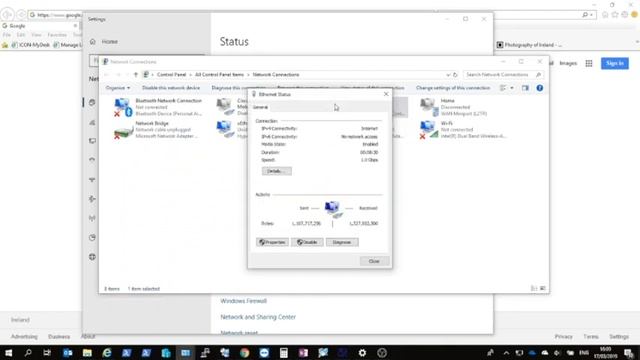
Task: Click the taskbar clock and date
Action: coord(606,353)
